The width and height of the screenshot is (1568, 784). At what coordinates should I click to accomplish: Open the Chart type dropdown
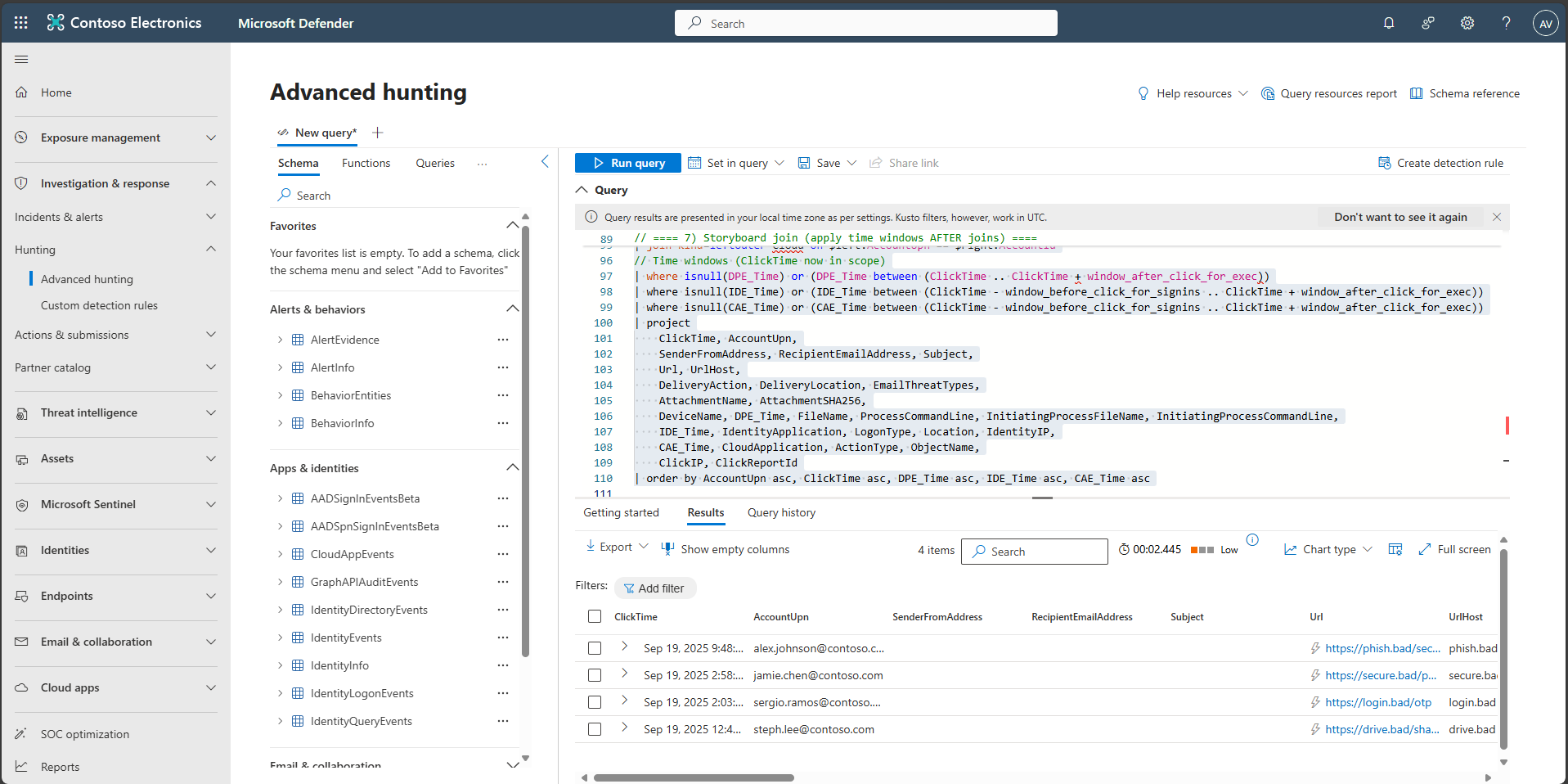tap(1328, 549)
